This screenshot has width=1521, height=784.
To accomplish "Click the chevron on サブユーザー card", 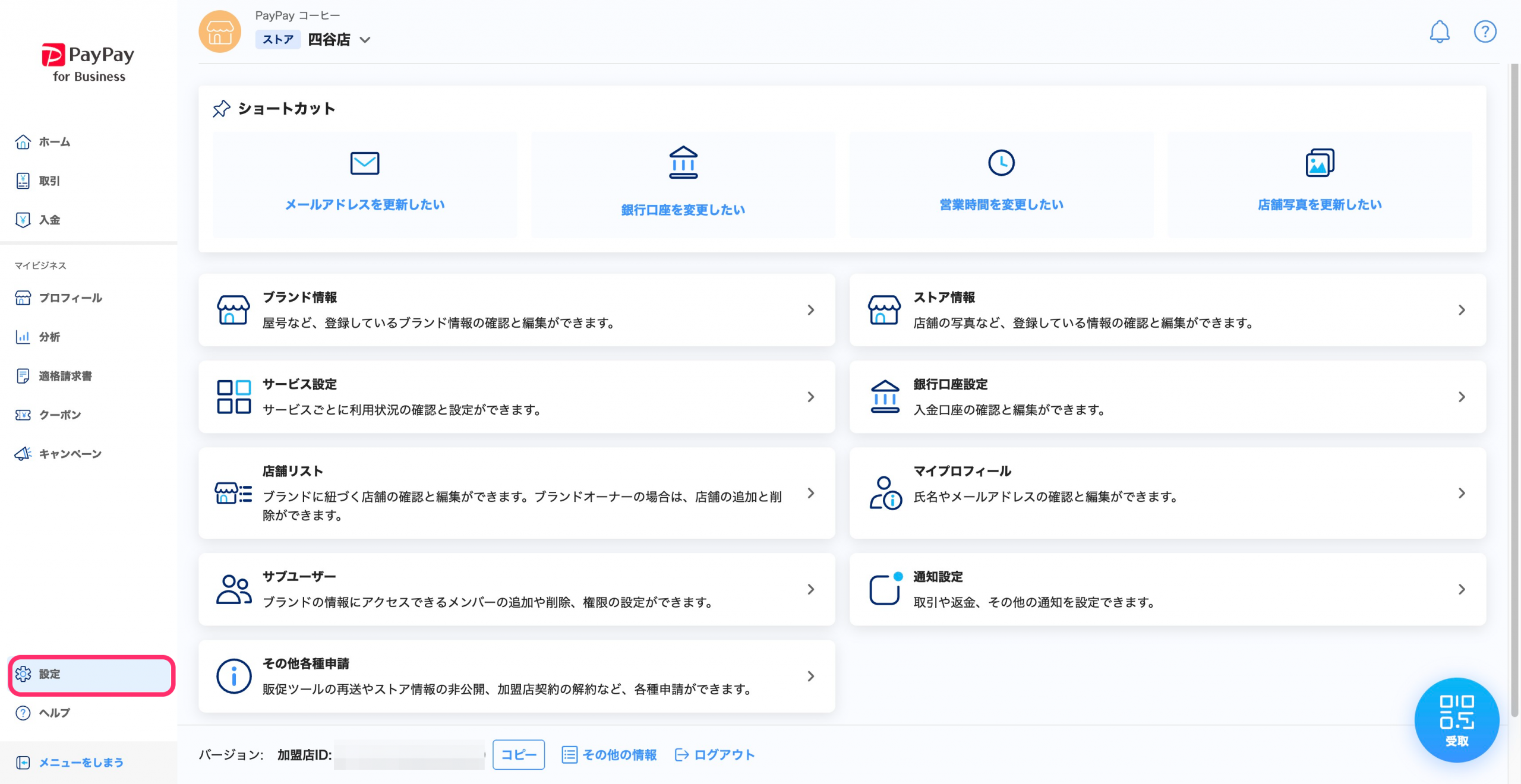I will tap(810, 589).
